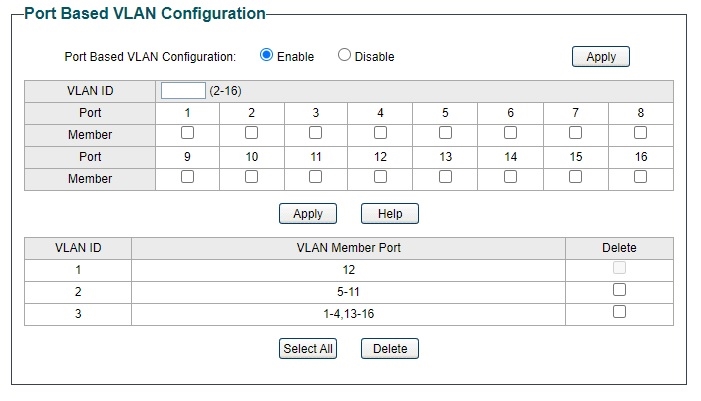Image resolution: width=701 pixels, height=401 pixels.
Task: Check the Member box for port 1
Action: [x=187, y=133]
